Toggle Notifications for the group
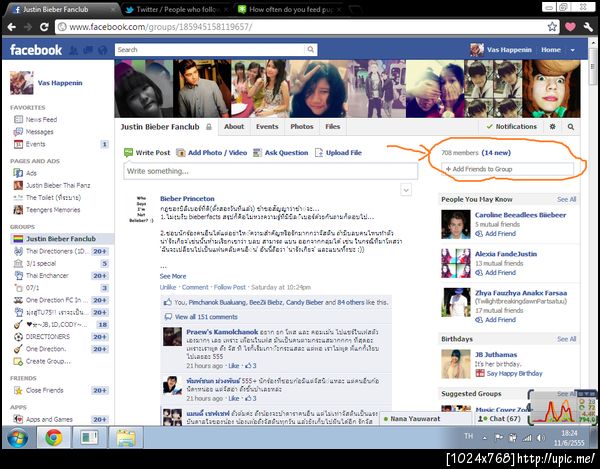This screenshot has width=600, height=469. click(512, 127)
